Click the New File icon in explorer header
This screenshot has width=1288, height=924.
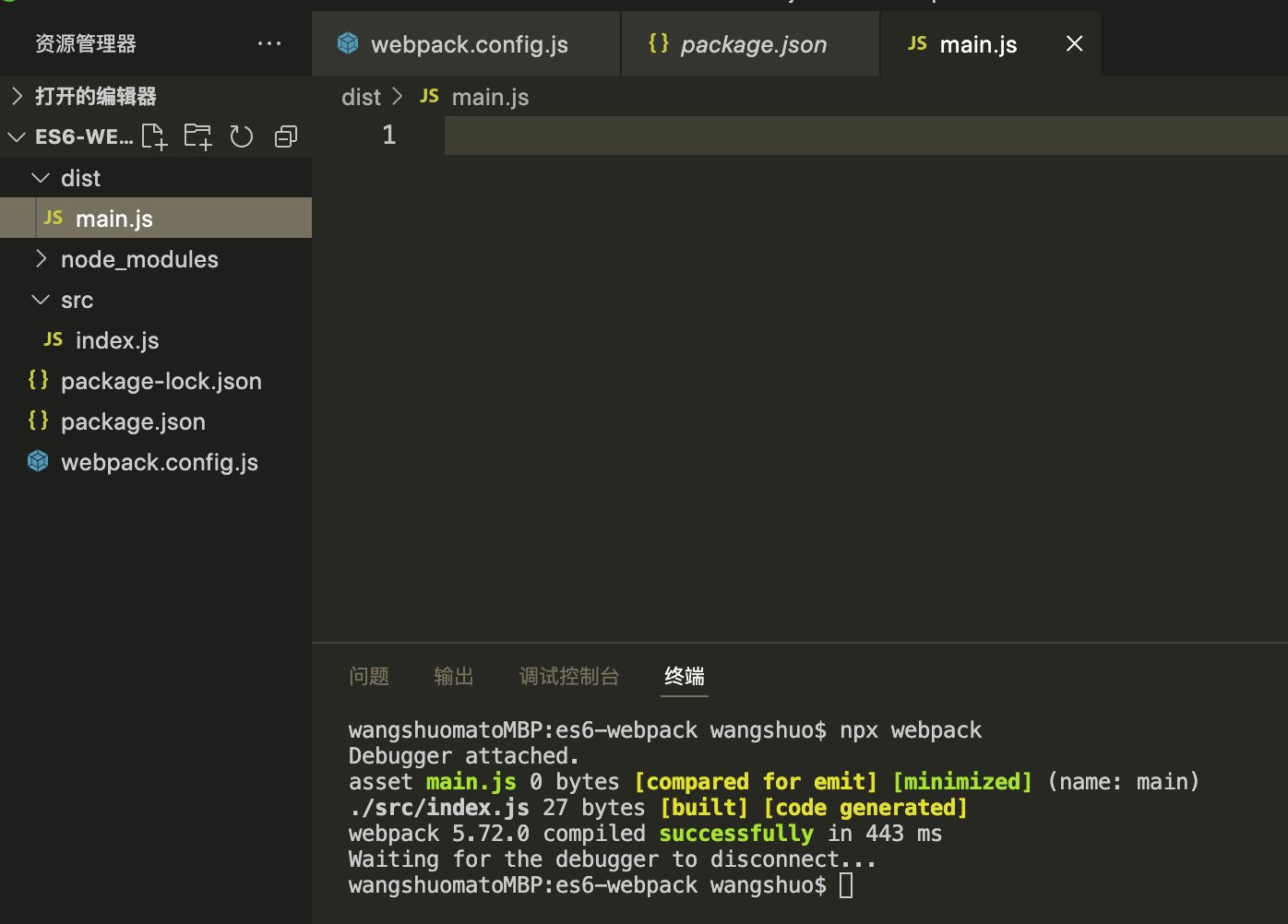click(154, 136)
